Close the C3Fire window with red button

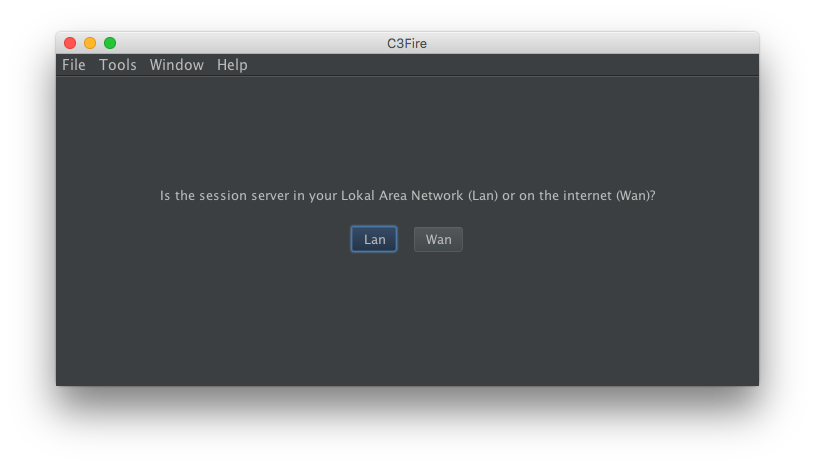click(70, 43)
